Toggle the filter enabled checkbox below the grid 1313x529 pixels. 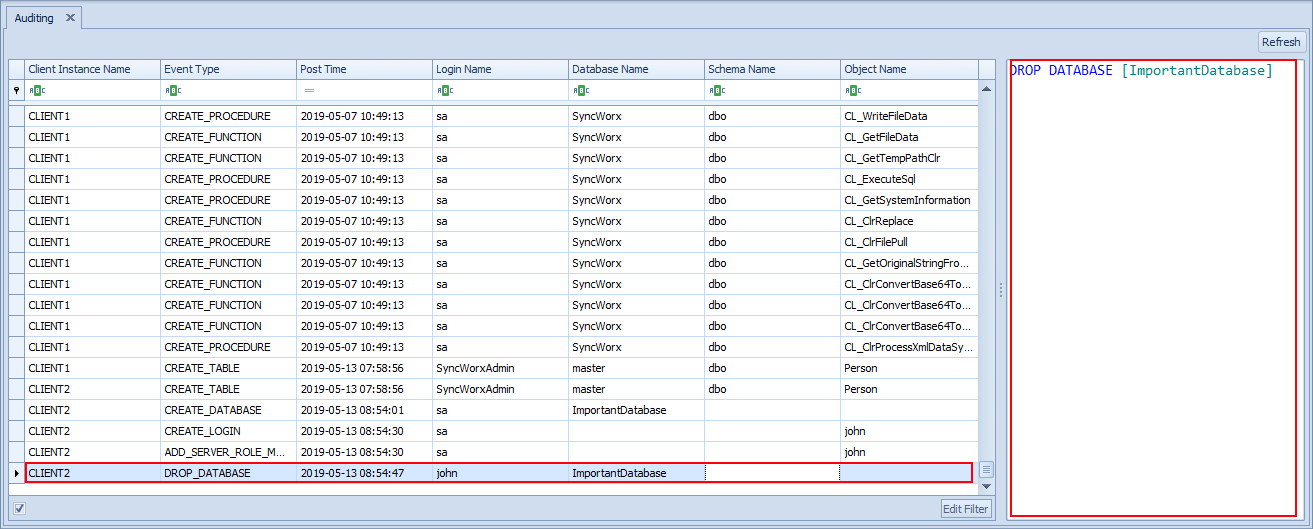20,509
